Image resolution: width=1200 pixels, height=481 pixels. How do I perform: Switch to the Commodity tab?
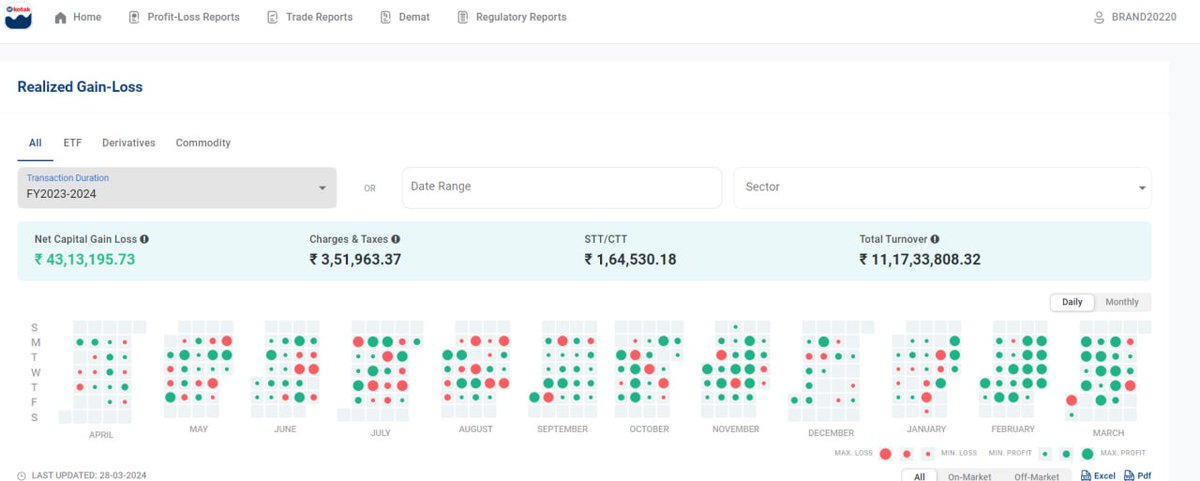(x=203, y=143)
